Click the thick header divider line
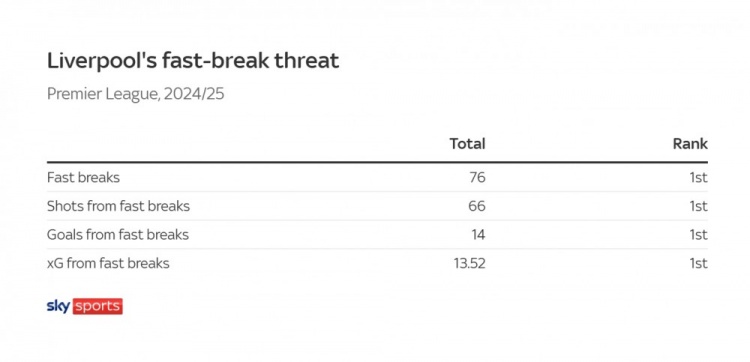Viewport: 750px width, 362px height. 377,162
